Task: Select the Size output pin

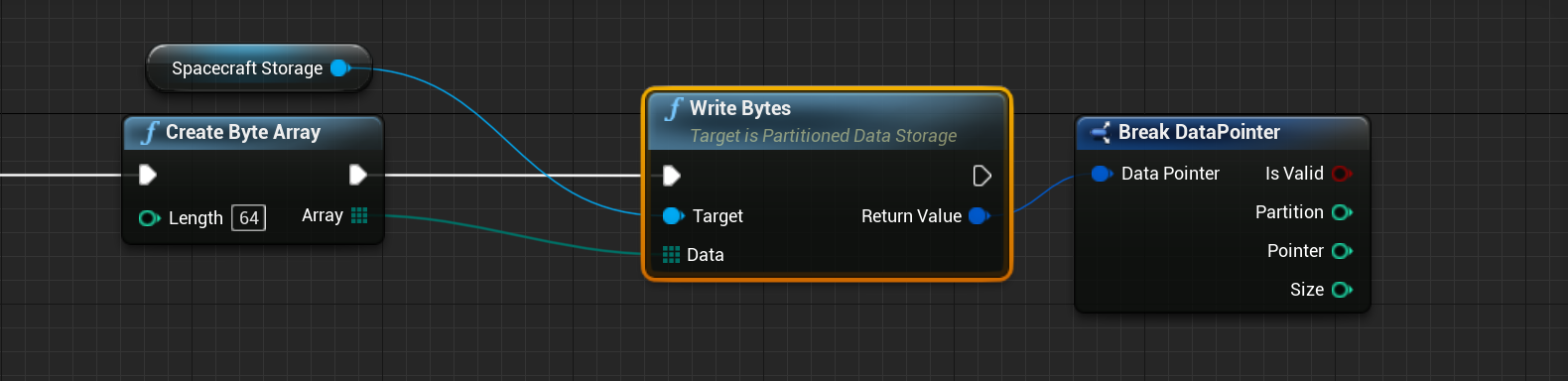Action: (1342, 290)
